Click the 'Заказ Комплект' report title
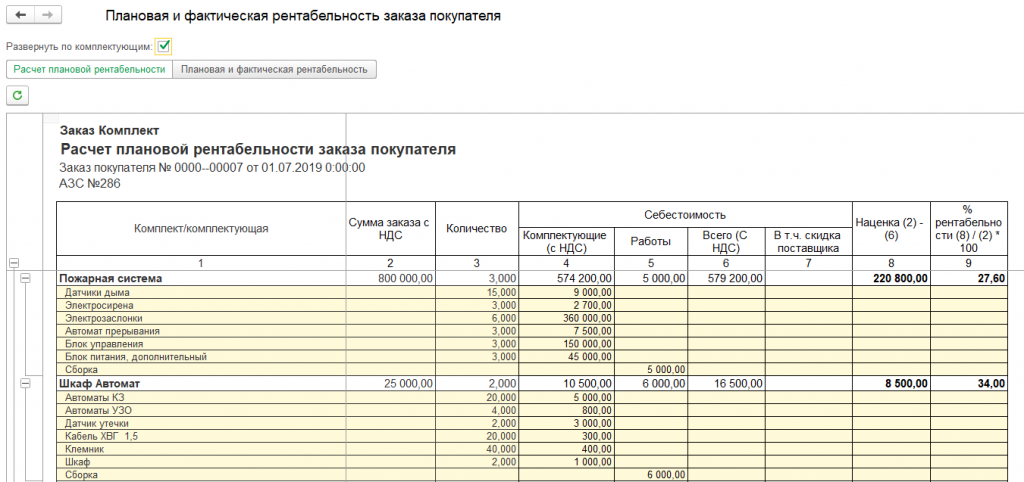Viewport: 1024px width, 482px height. pos(109,131)
